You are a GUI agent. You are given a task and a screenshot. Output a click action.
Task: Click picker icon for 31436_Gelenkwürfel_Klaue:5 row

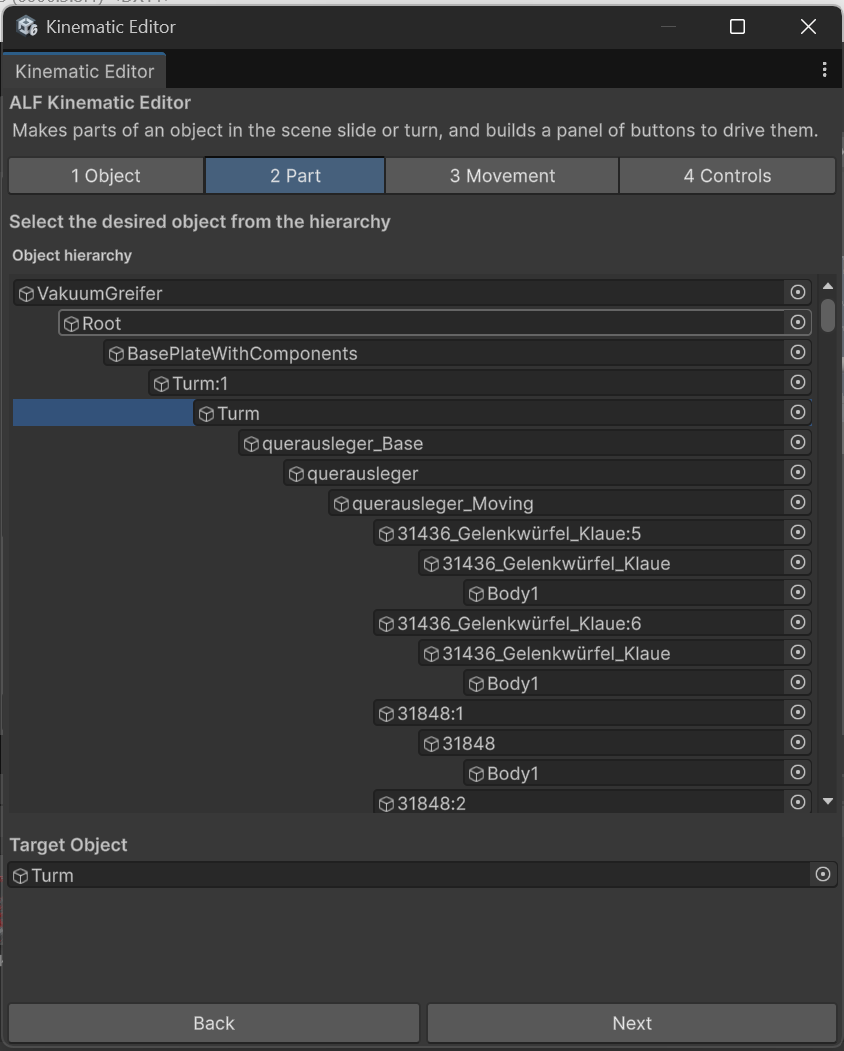tap(798, 532)
